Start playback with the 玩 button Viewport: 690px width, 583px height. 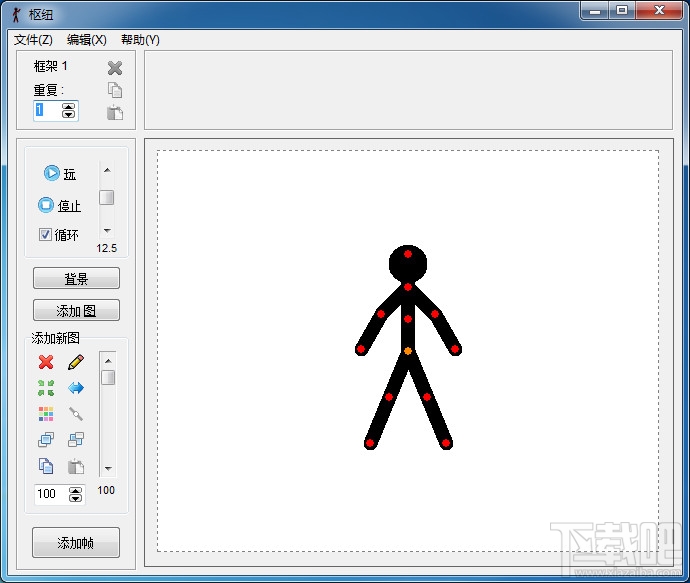click(60, 173)
